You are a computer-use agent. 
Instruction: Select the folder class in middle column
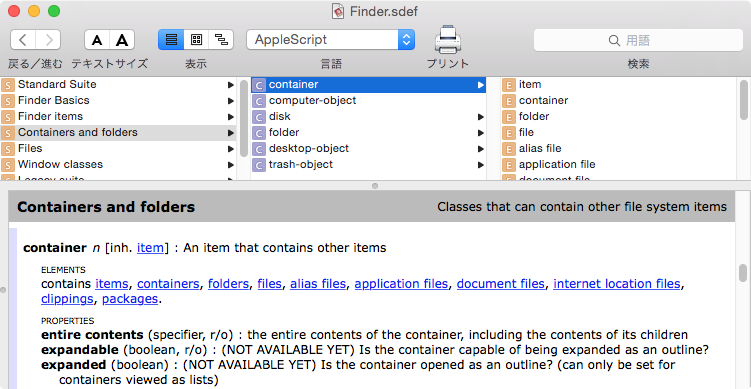tap(368, 133)
